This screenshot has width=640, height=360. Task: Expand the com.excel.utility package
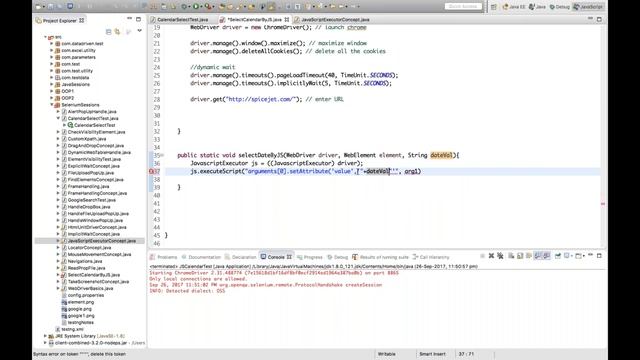click(52, 51)
